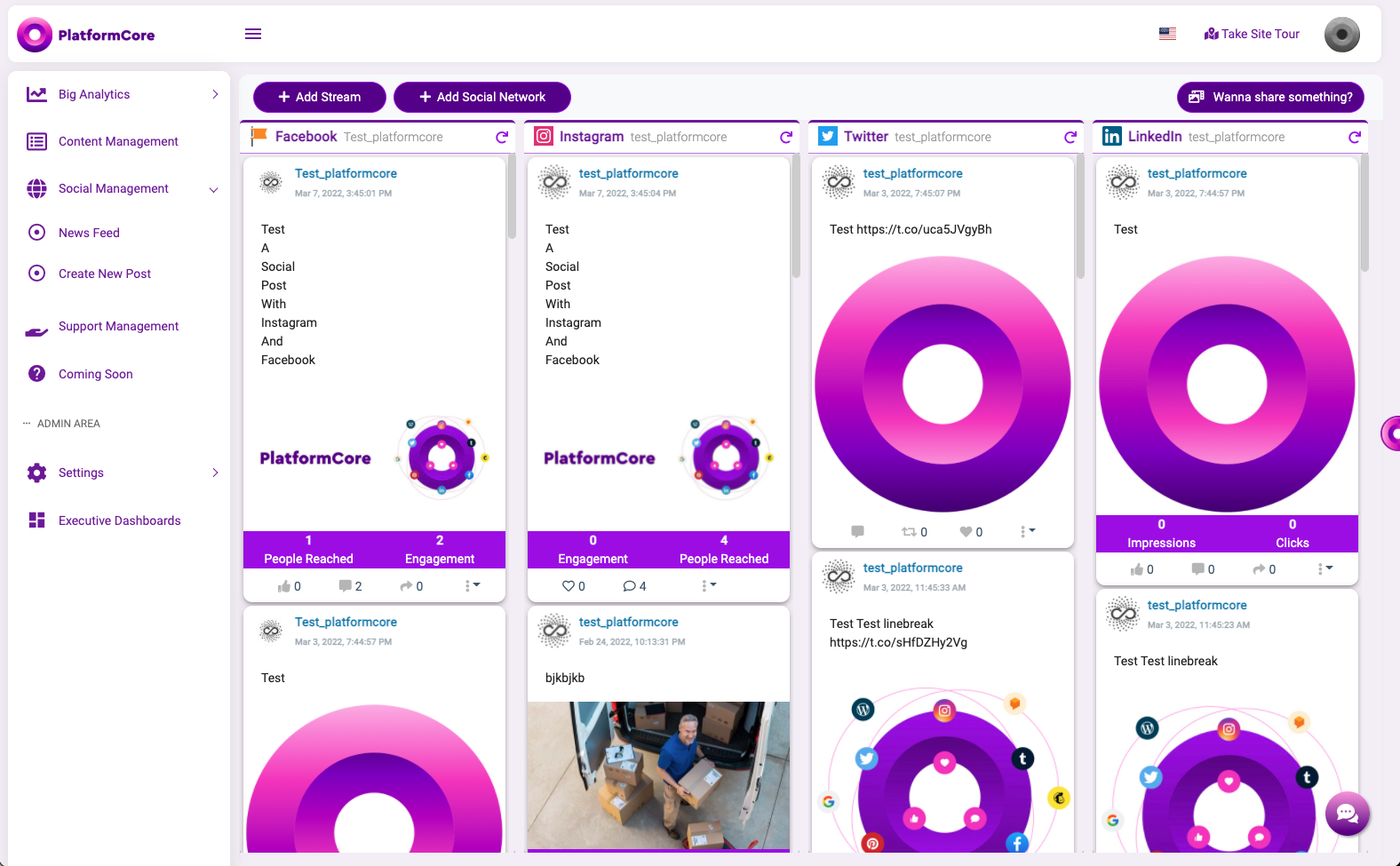Open Test_platformcore author link on Facebook Mar 7 post
The height and width of the screenshot is (866, 1400).
coord(346,173)
